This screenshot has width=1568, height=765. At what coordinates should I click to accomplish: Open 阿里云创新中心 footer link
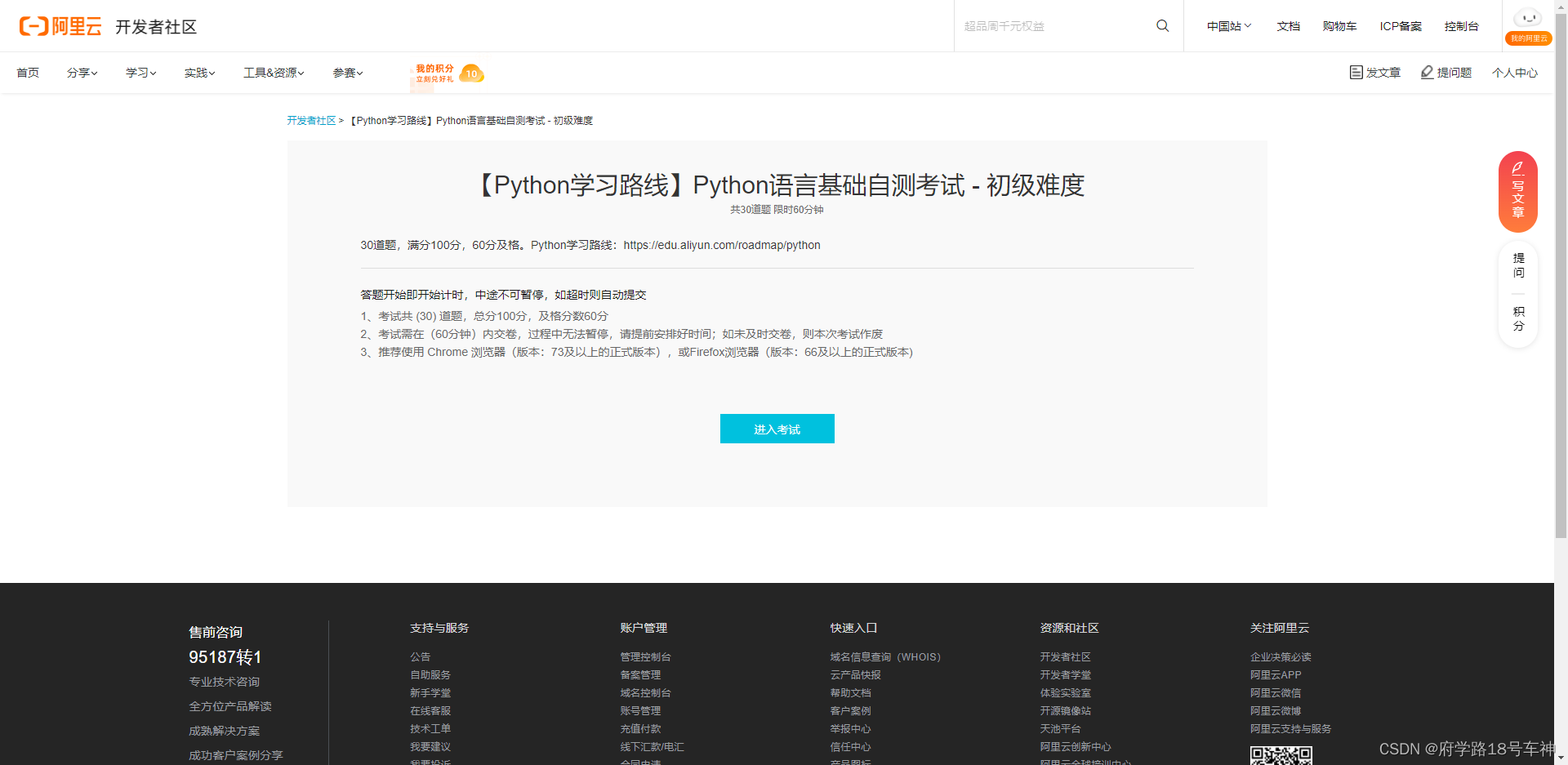pyautogui.click(x=1076, y=746)
